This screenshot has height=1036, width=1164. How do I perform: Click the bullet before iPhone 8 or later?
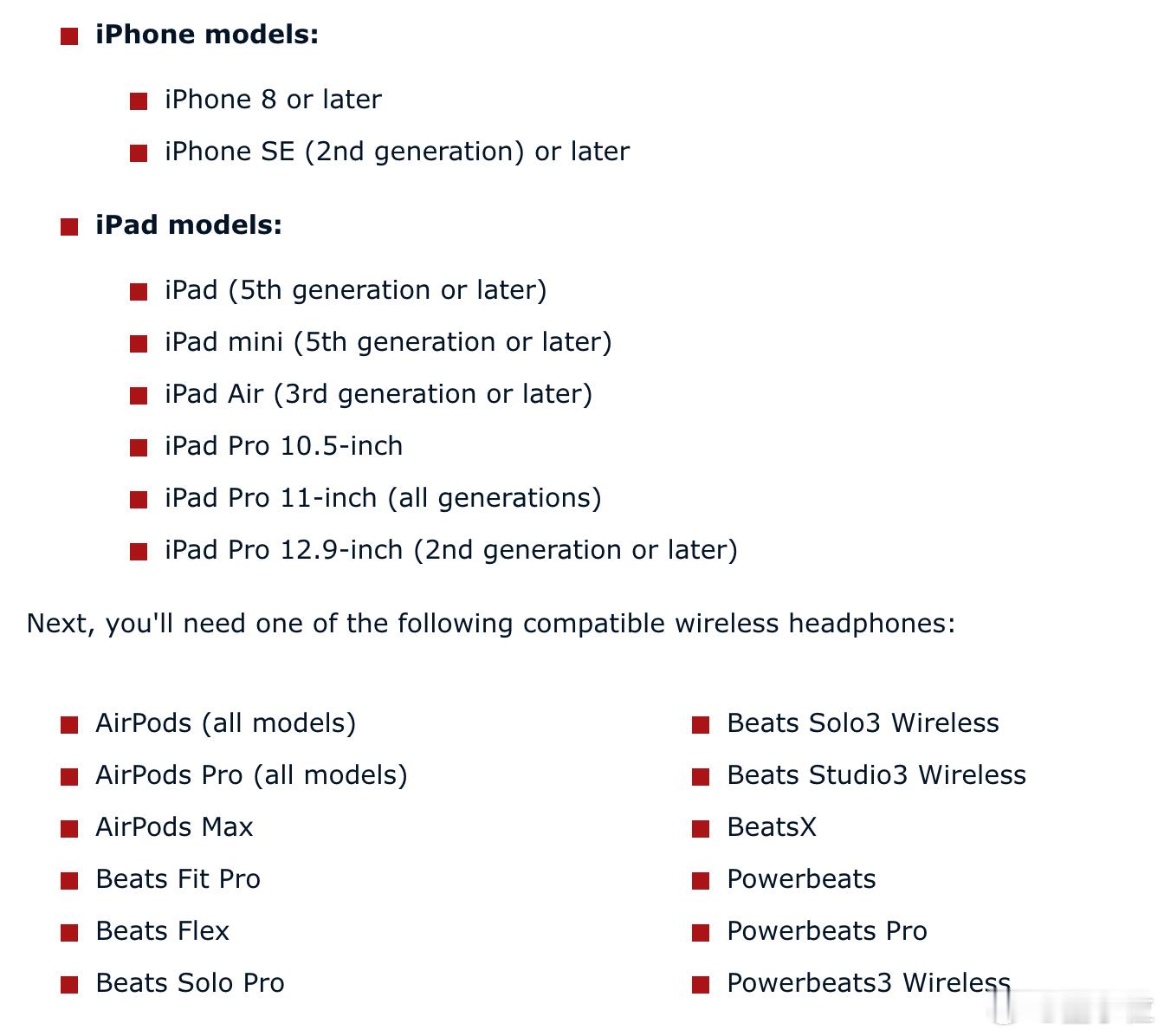tap(139, 101)
